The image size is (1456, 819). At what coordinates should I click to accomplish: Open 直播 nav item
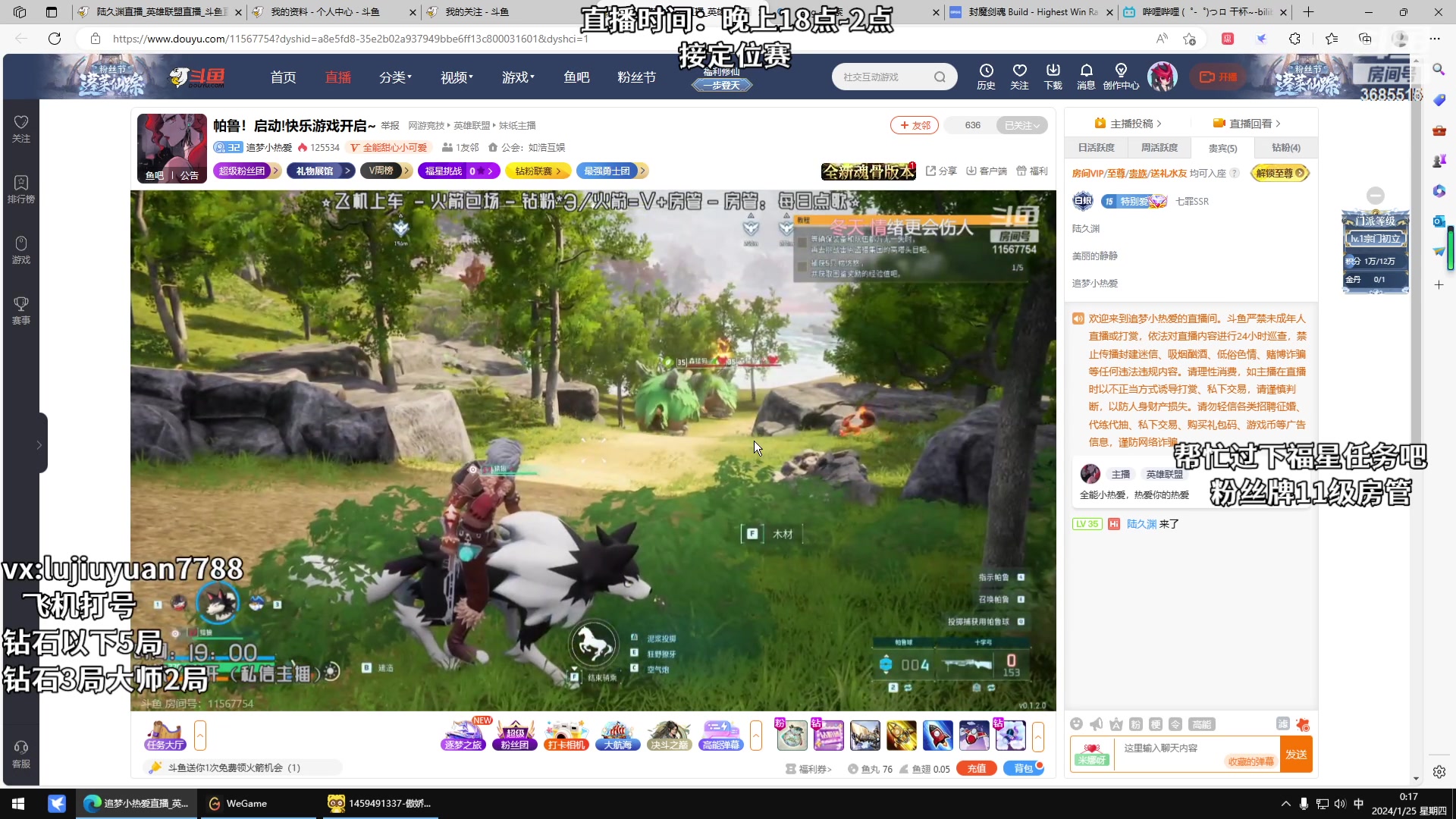point(337,77)
